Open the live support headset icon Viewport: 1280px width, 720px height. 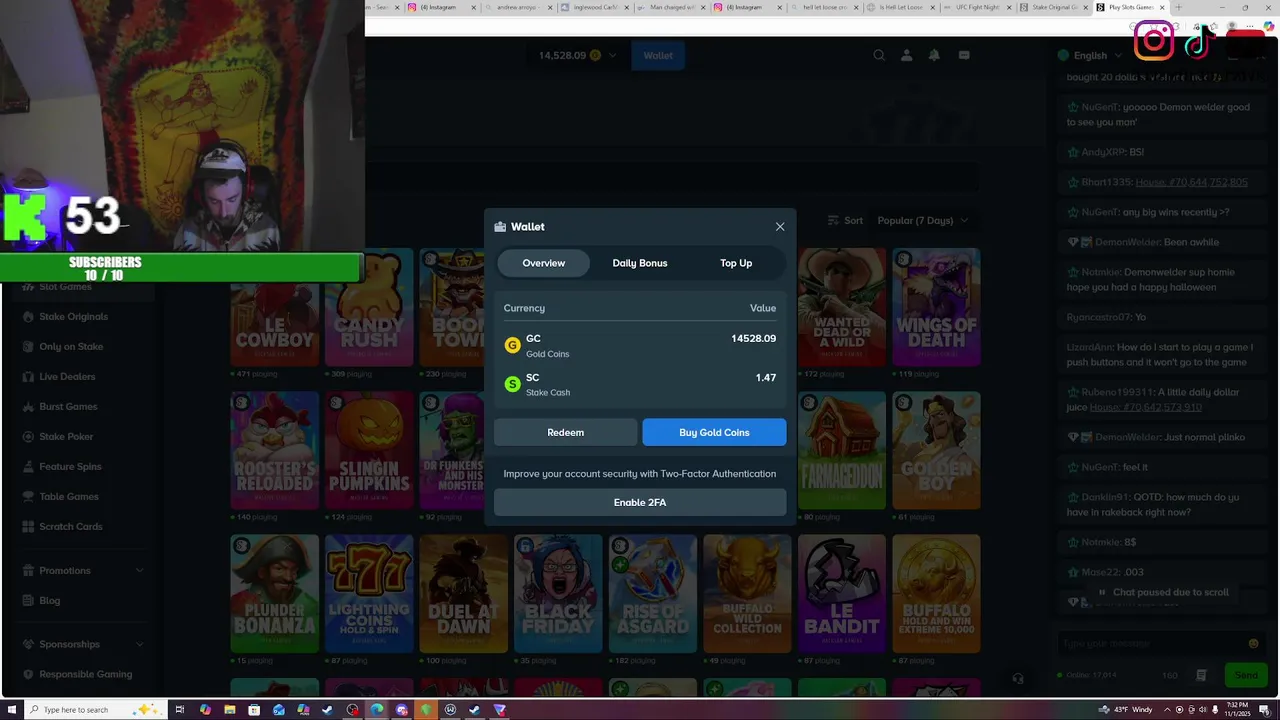[1018, 678]
